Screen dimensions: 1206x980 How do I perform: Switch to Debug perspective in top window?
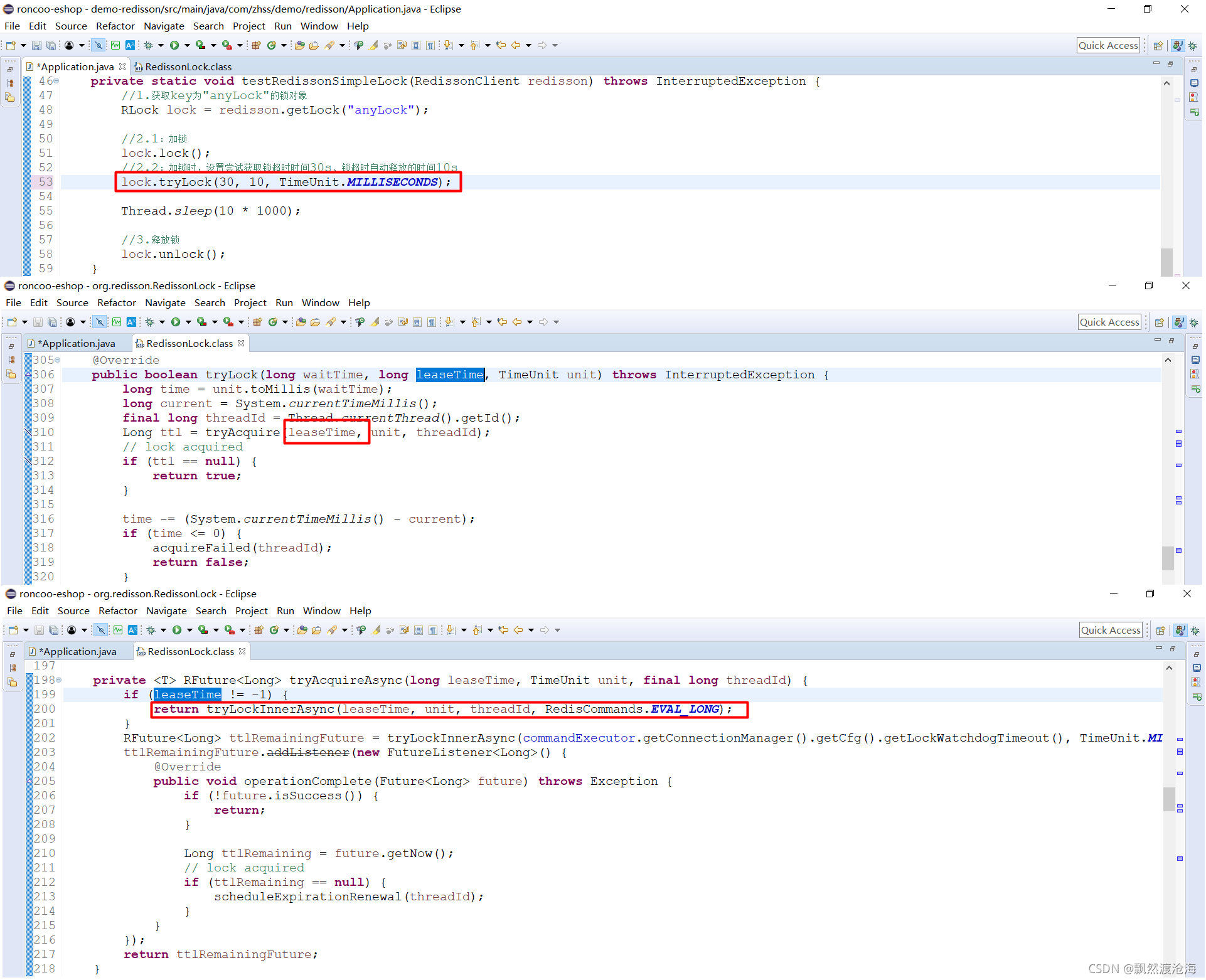tap(1193, 46)
